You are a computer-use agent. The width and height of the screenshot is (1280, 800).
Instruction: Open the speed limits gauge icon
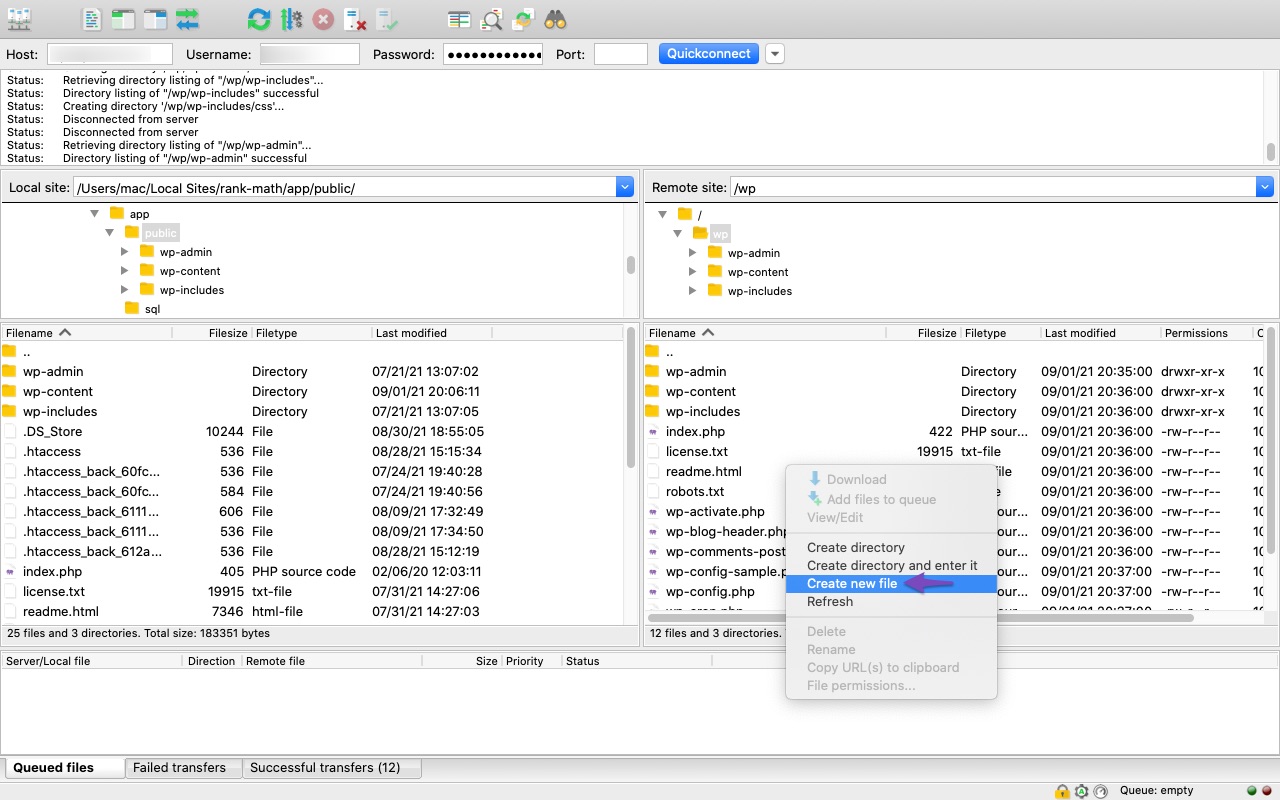click(x=1100, y=791)
